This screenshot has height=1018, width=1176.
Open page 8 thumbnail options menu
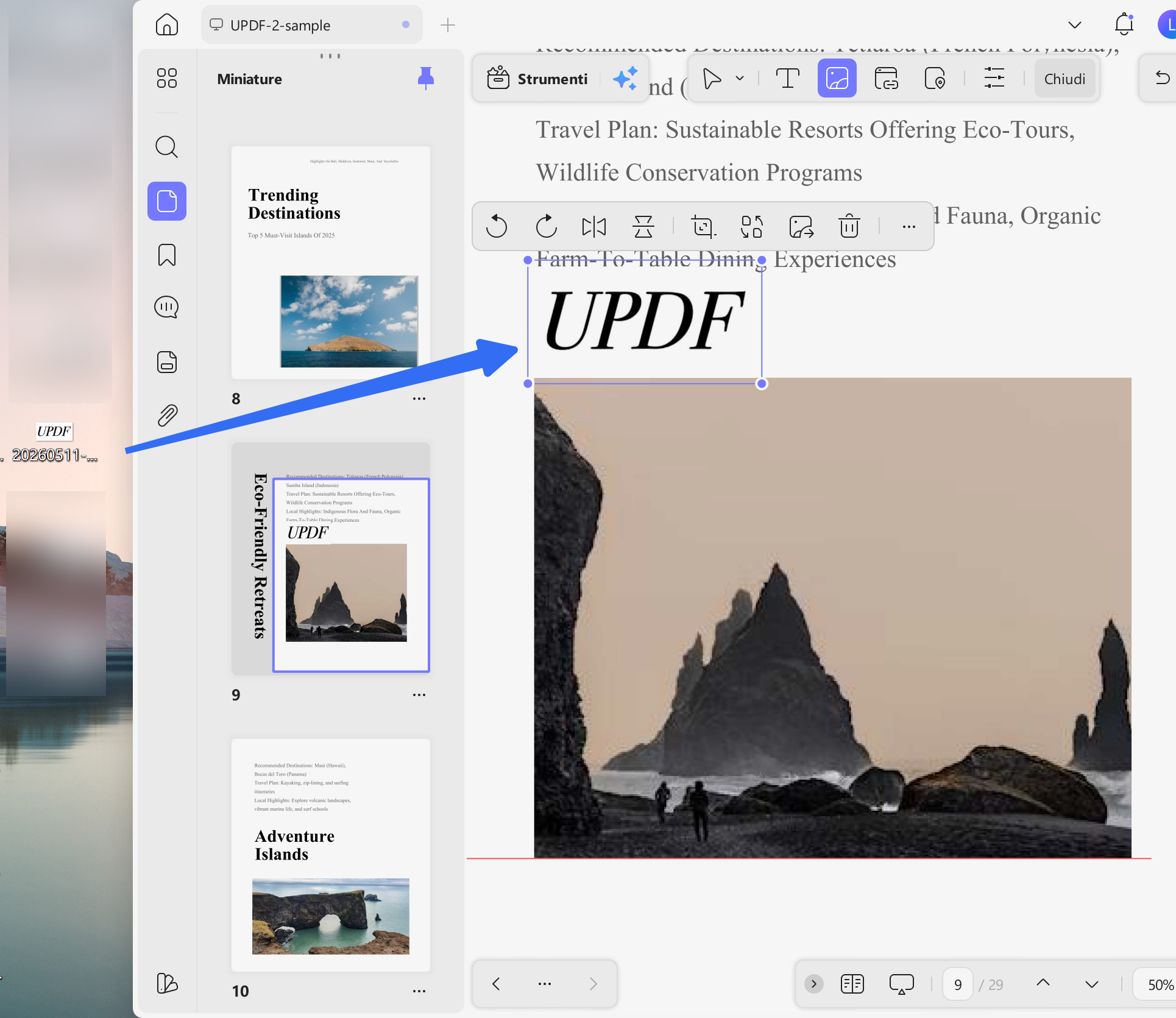tap(419, 399)
